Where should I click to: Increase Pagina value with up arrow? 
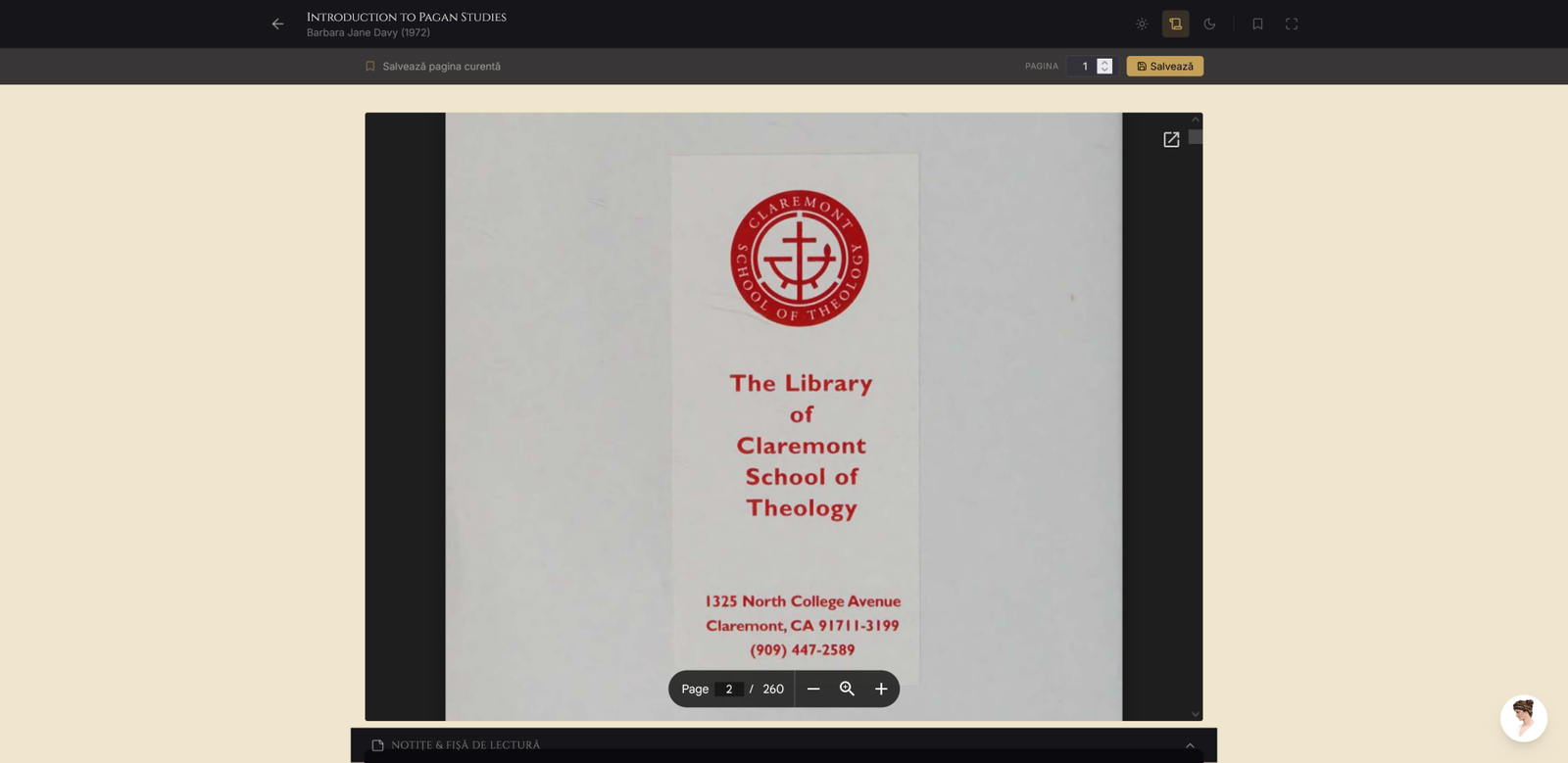coord(1104,62)
